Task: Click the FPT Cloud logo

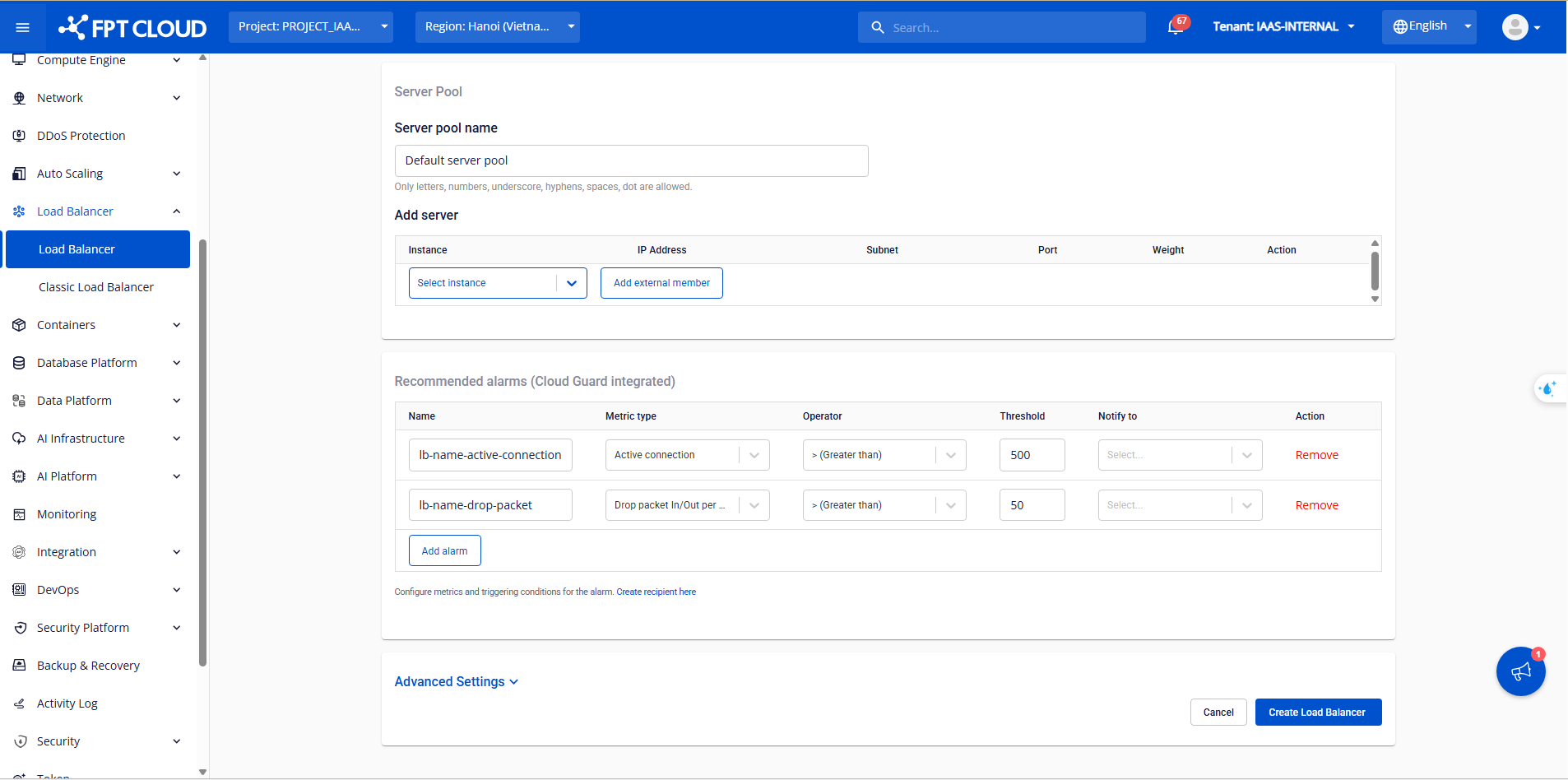Action: [132, 27]
